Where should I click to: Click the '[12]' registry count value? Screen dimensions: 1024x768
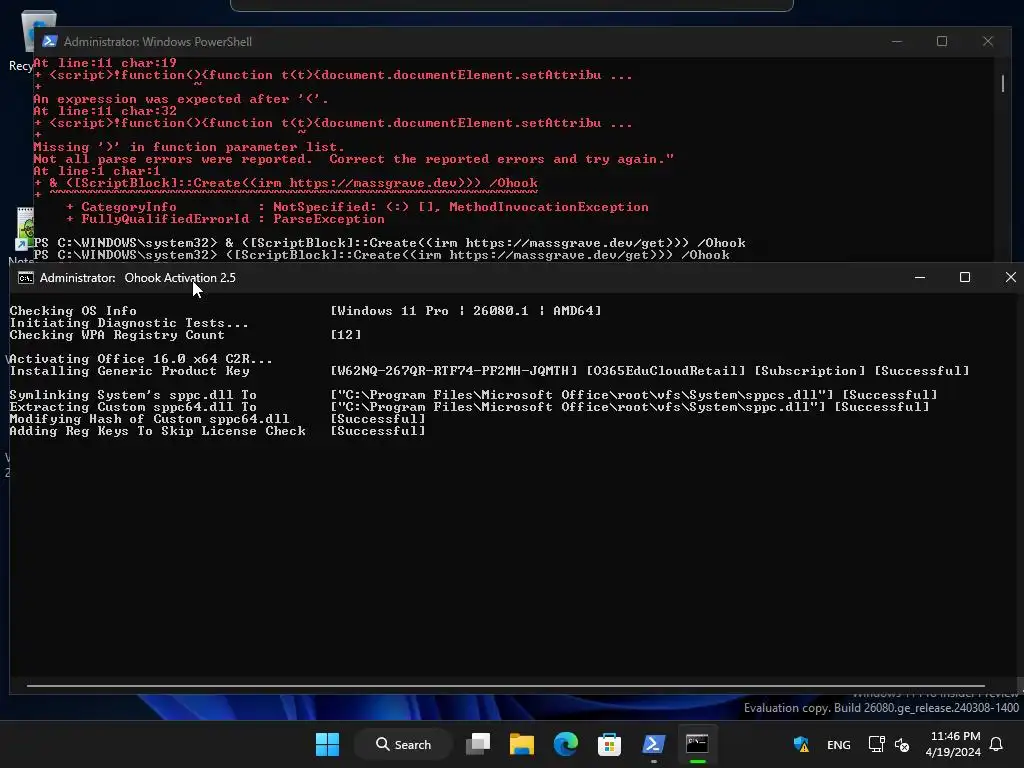346,335
